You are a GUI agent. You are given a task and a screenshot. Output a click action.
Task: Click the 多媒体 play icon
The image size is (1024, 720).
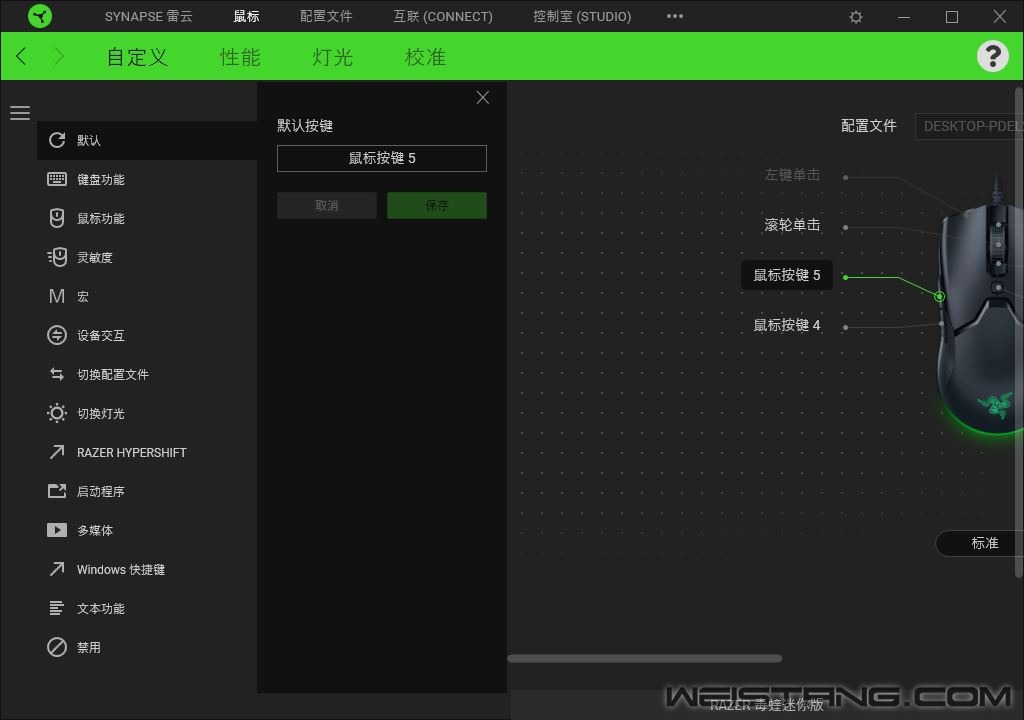57,530
